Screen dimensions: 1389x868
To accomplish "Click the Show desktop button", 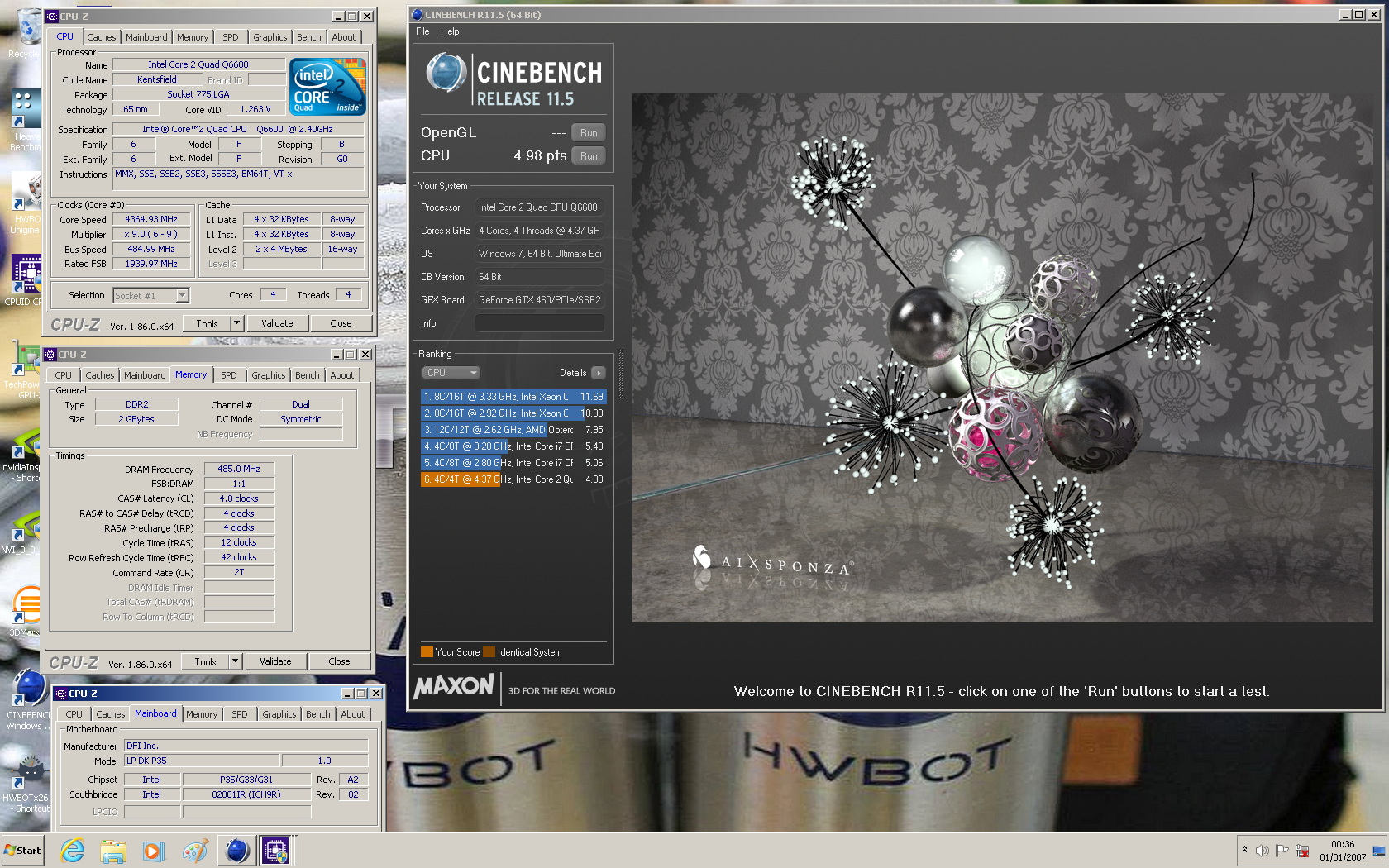I will click(1378, 851).
